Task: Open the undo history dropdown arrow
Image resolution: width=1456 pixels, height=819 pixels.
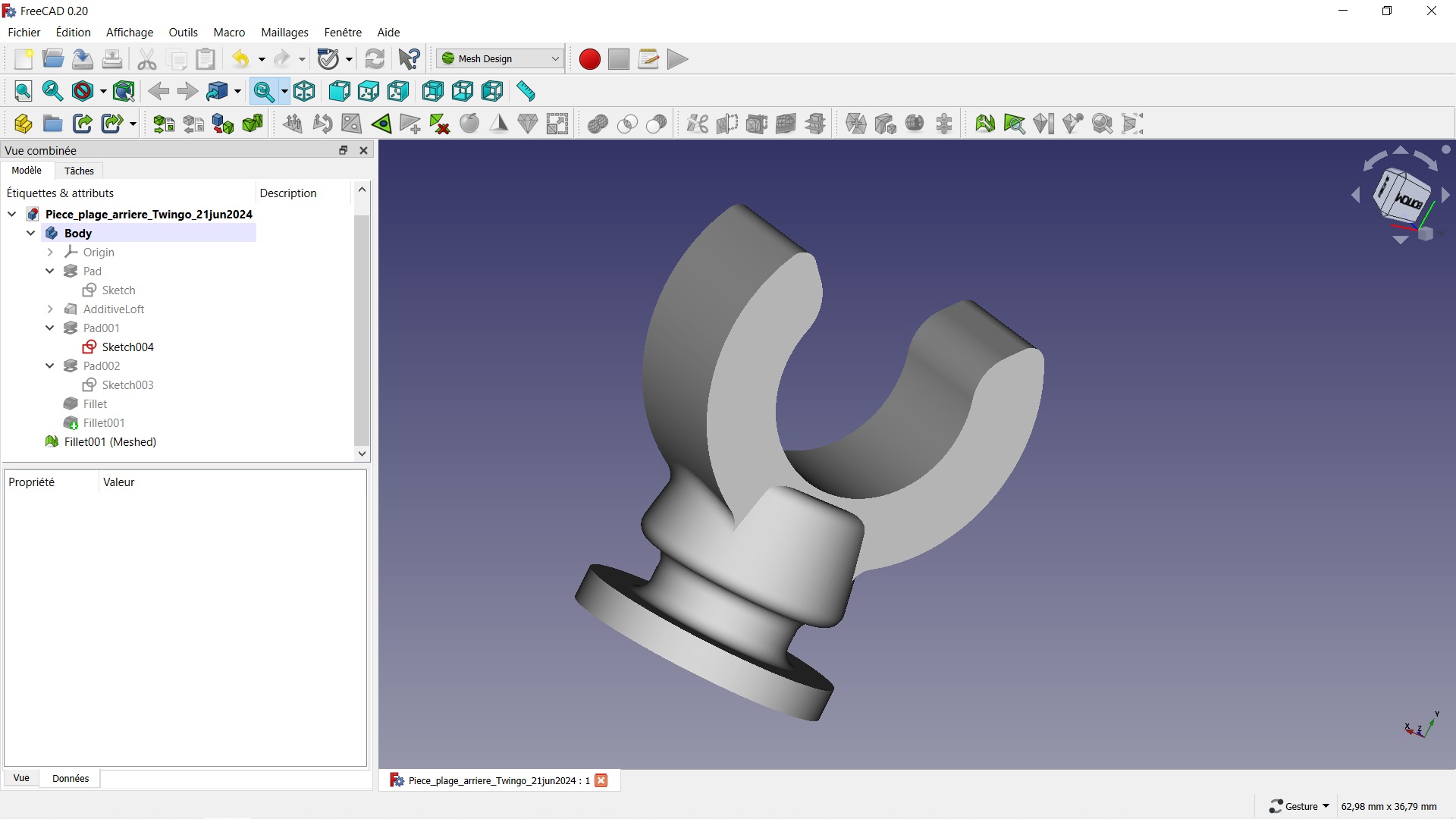Action: tap(261, 59)
